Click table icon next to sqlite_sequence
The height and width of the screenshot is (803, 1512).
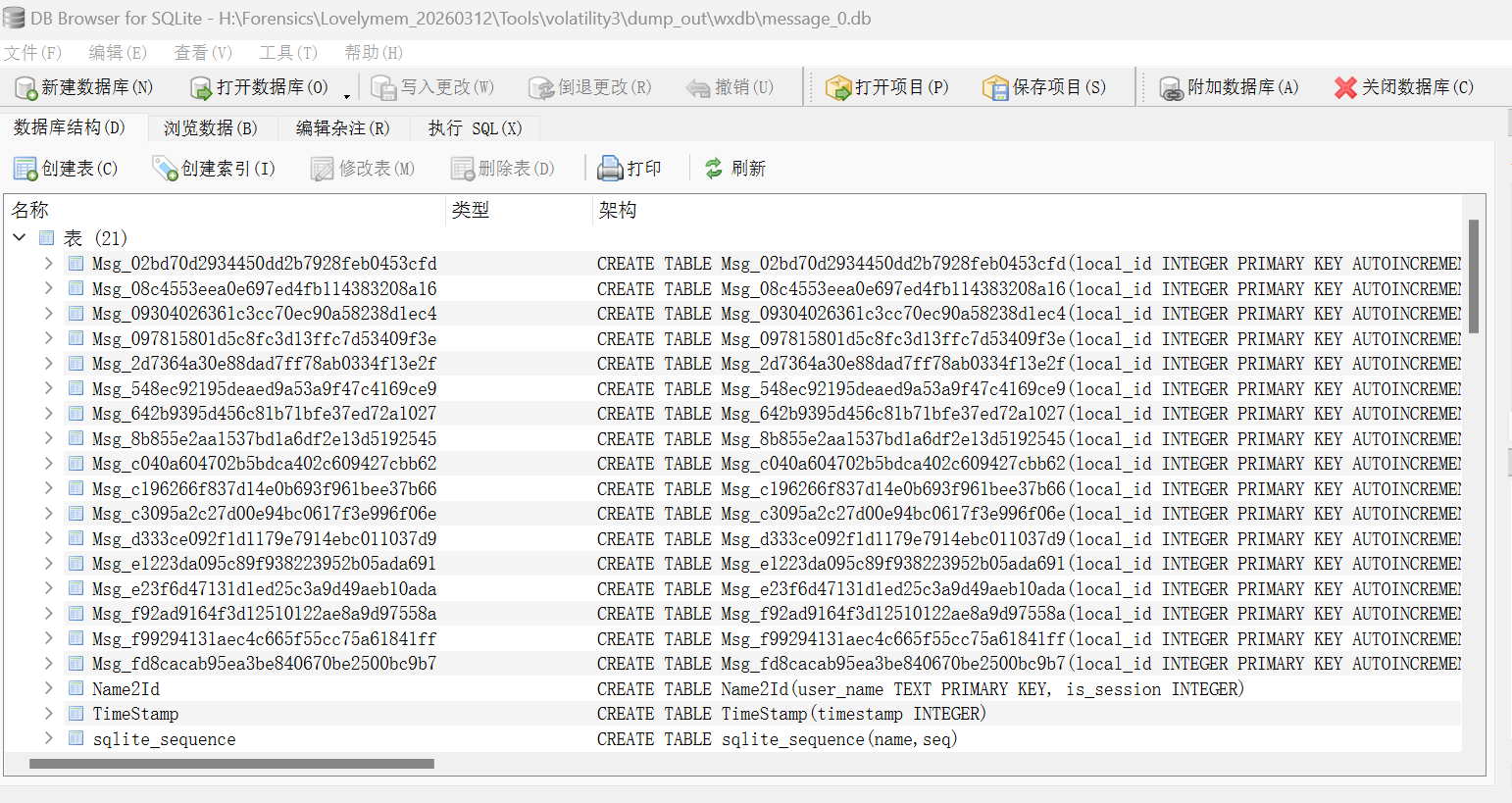(x=76, y=738)
